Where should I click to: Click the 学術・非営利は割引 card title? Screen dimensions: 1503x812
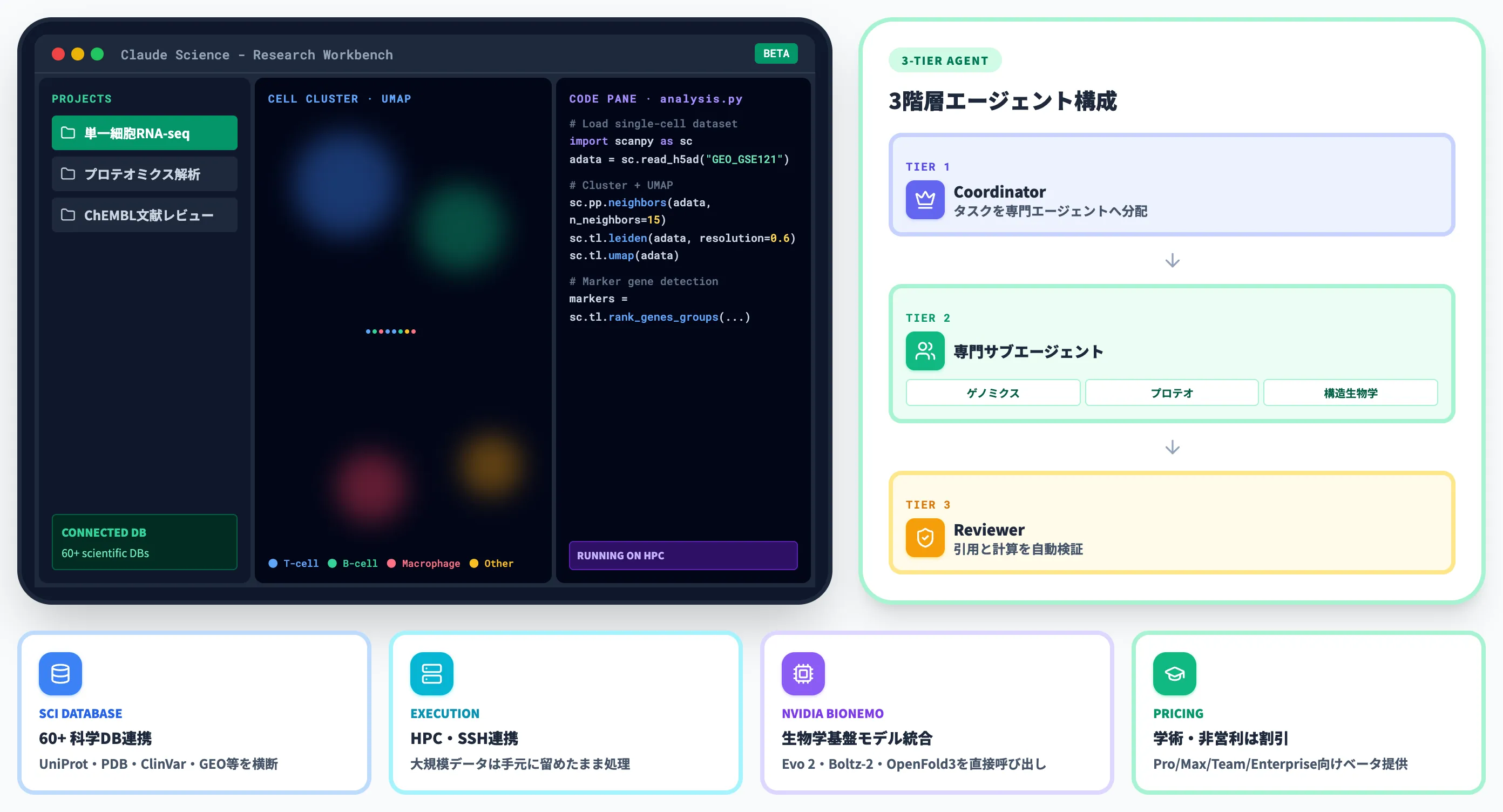(x=1220, y=738)
